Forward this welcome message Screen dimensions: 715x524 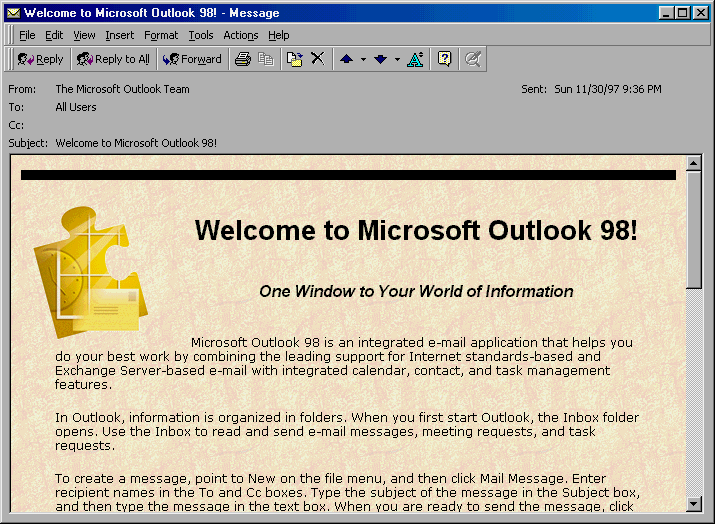tap(192, 59)
